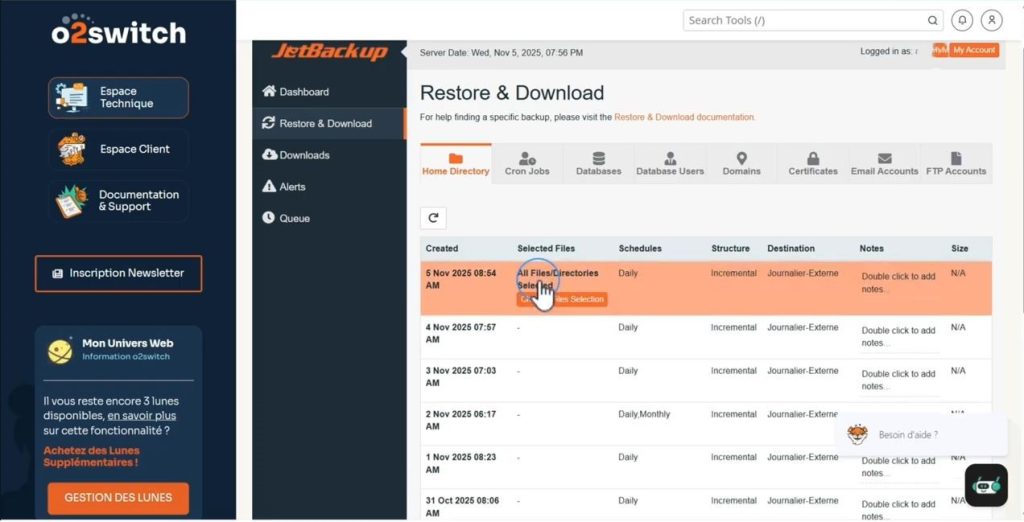Select the 2 Nov 2025 06:17 AM backup
The height and width of the screenshot is (522, 1024).
pos(706,423)
